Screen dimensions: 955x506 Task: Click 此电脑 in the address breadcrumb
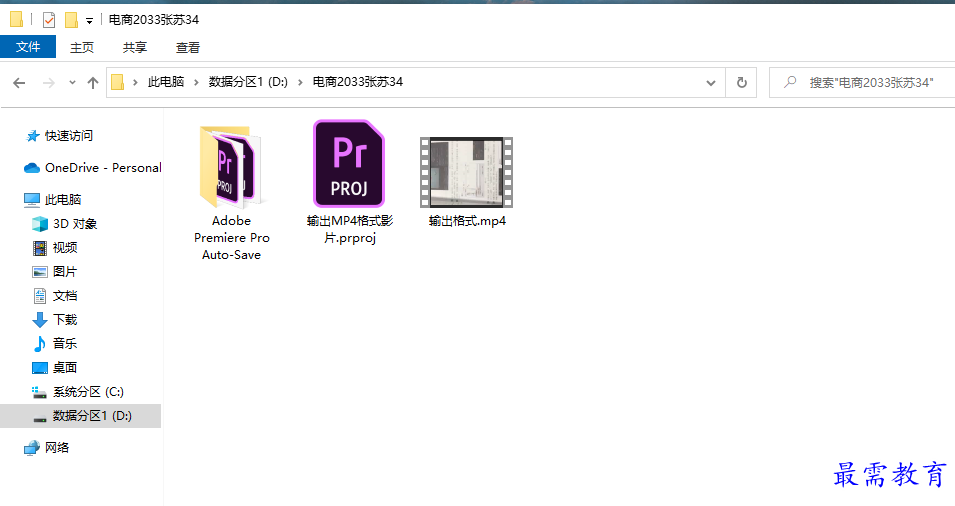pos(166,82)
